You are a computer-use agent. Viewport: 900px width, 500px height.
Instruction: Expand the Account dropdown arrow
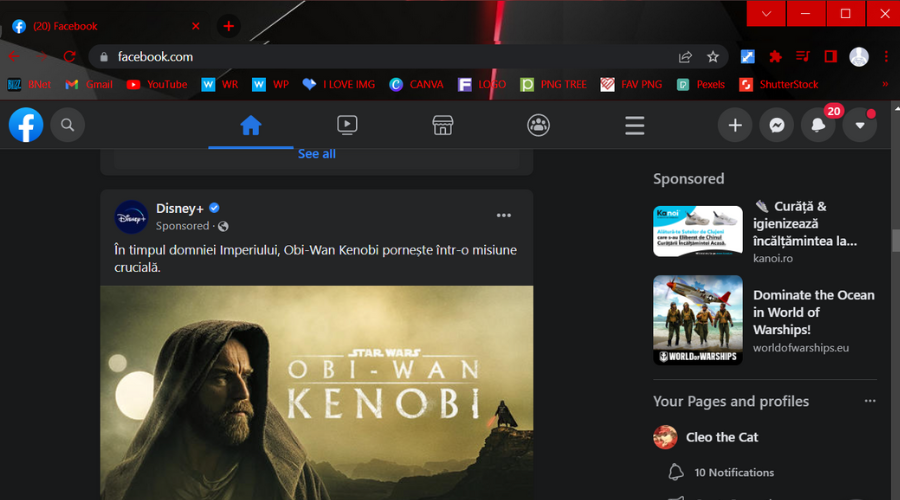tap(860, 125)
